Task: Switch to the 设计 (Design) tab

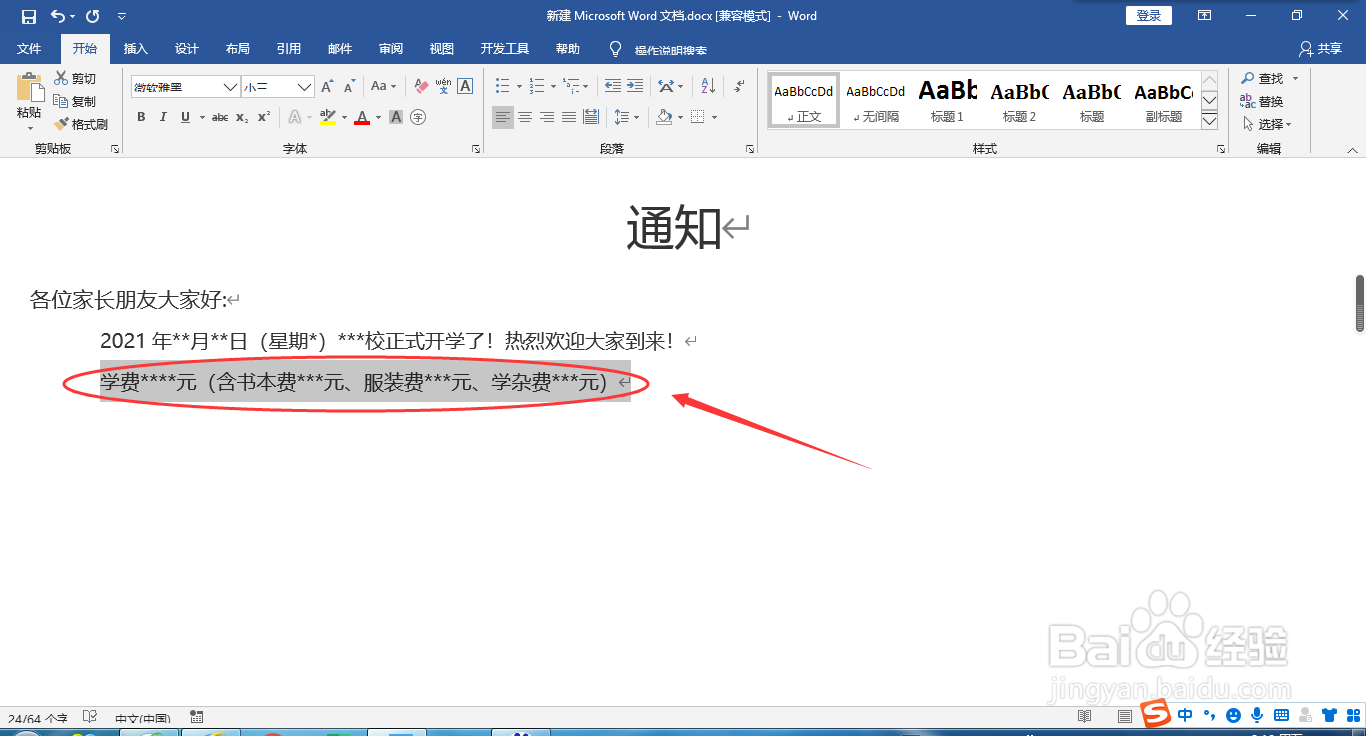Action: point(187,49)
